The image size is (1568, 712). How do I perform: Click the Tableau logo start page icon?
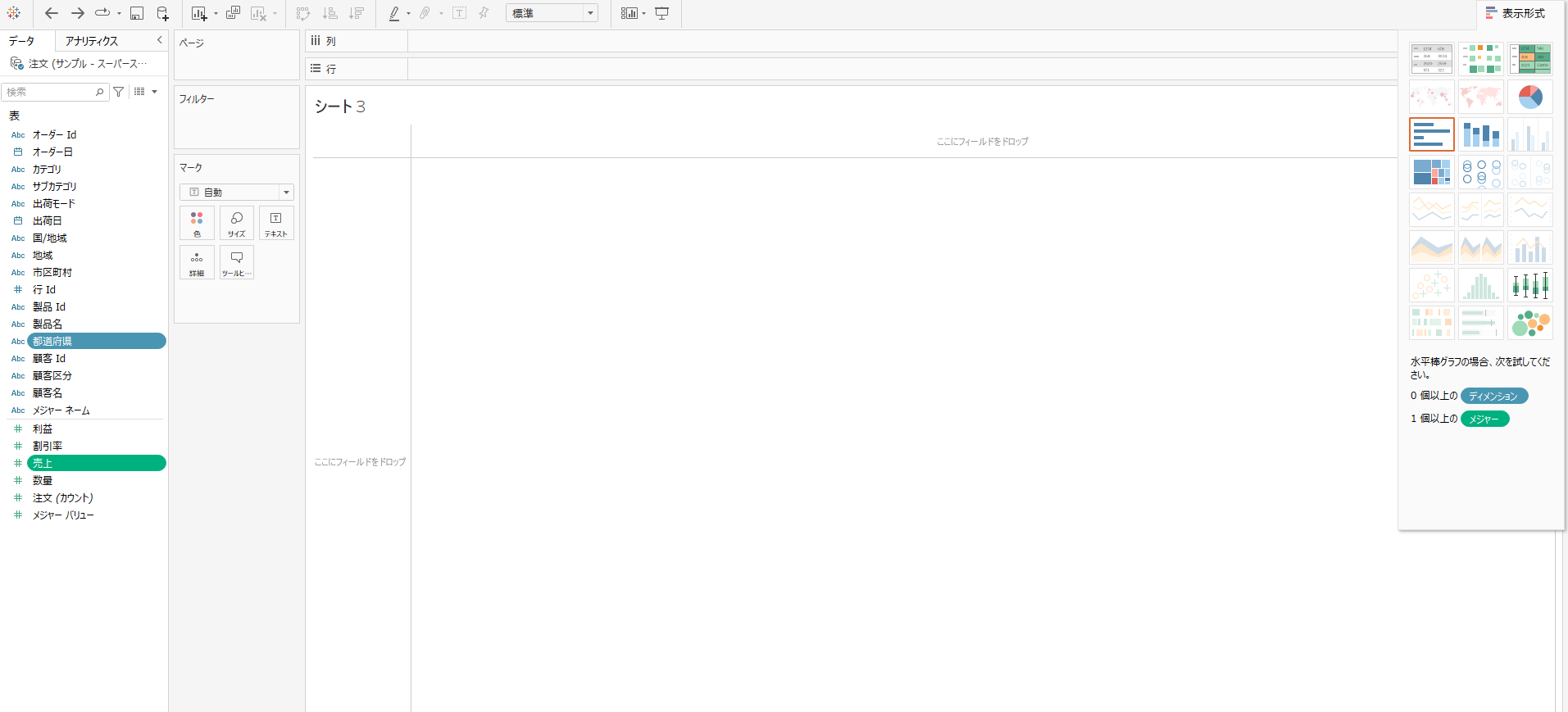(14, 13)
